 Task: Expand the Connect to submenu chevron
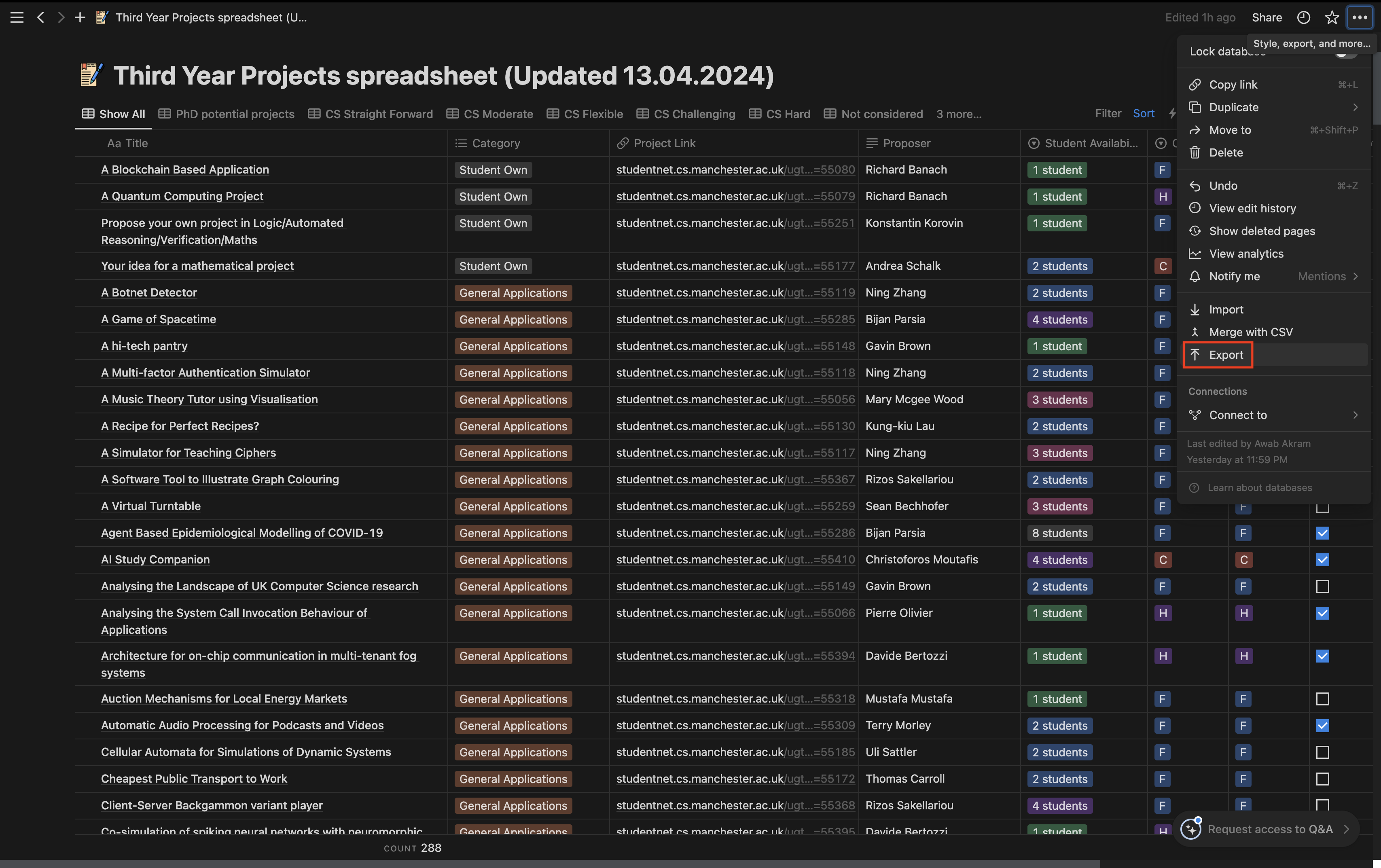click(1356, 415)
